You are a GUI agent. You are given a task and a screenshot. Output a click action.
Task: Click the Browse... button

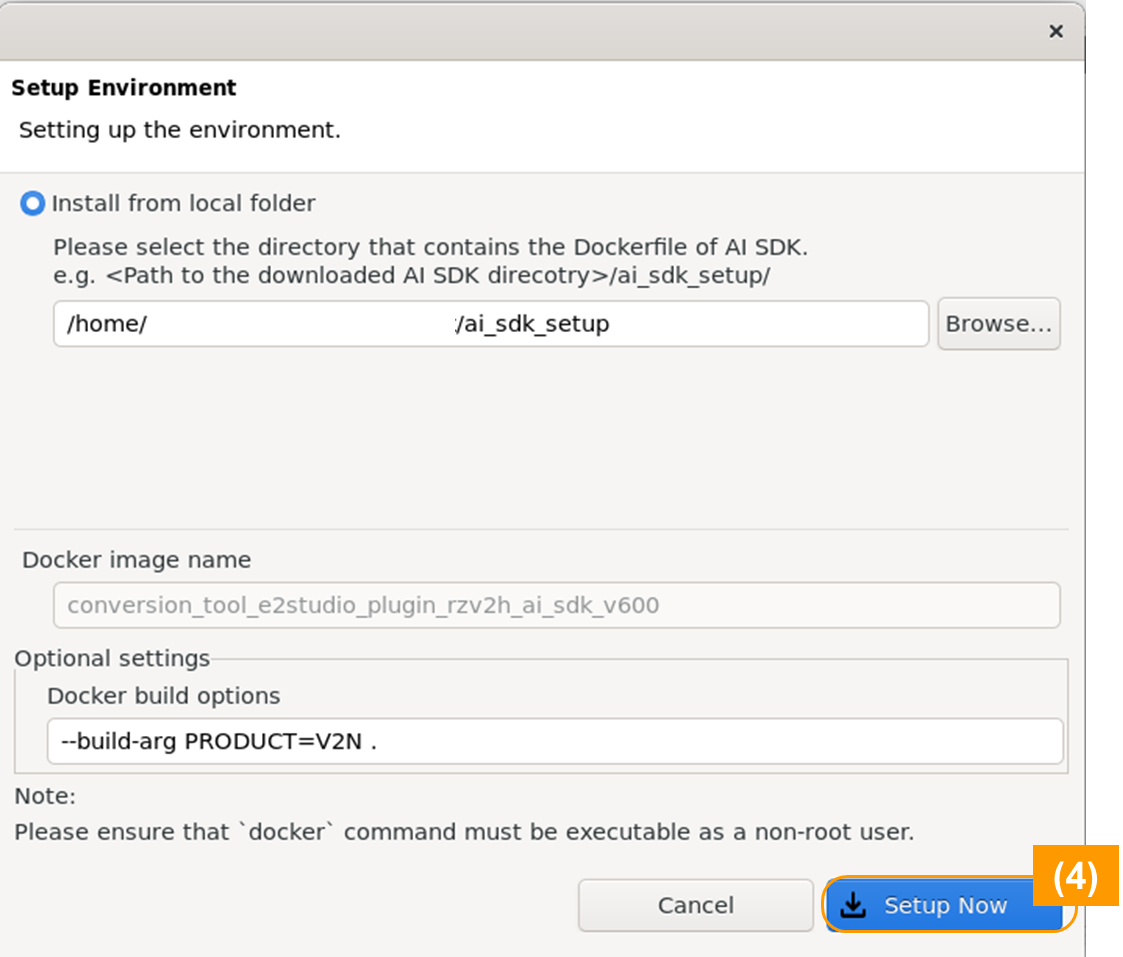tap(998, 324)
